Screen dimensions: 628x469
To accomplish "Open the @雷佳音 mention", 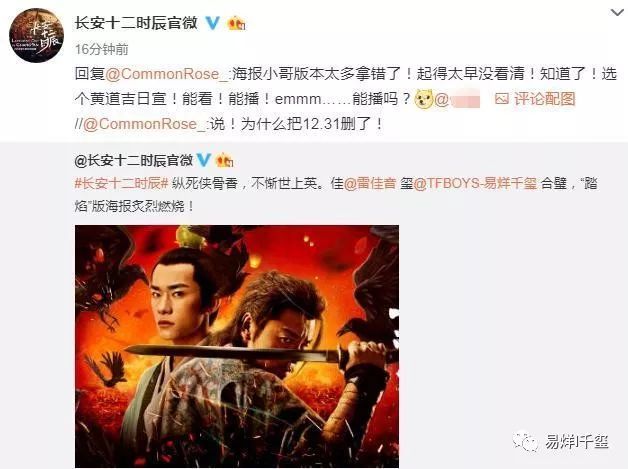I will 370,183.
